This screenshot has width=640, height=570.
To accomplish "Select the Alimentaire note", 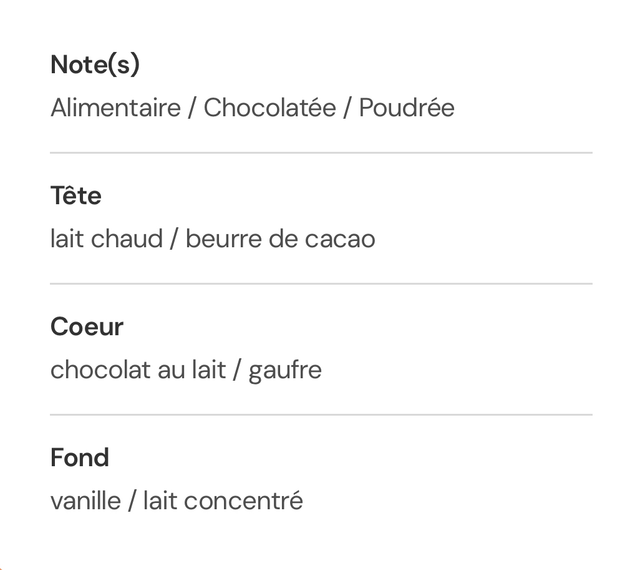I will pos(115,108).
